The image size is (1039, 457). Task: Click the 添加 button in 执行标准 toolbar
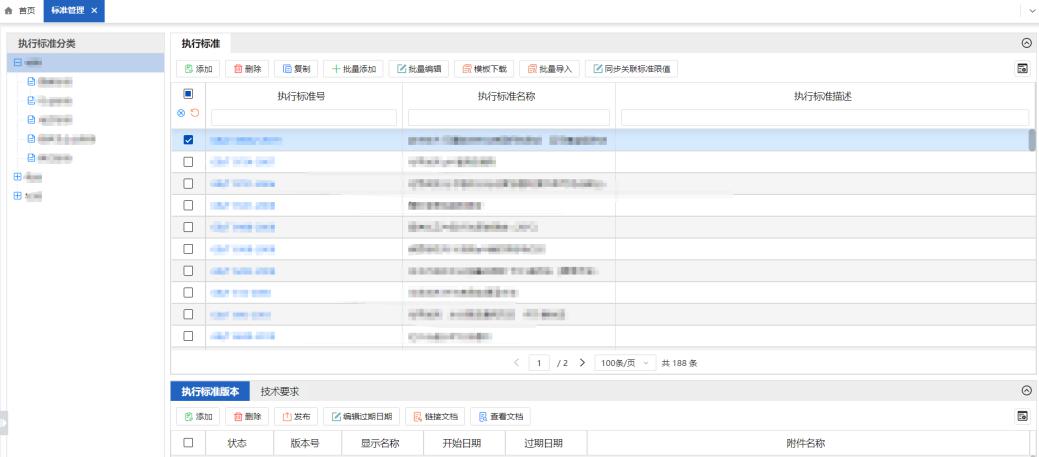pos(197,69)
